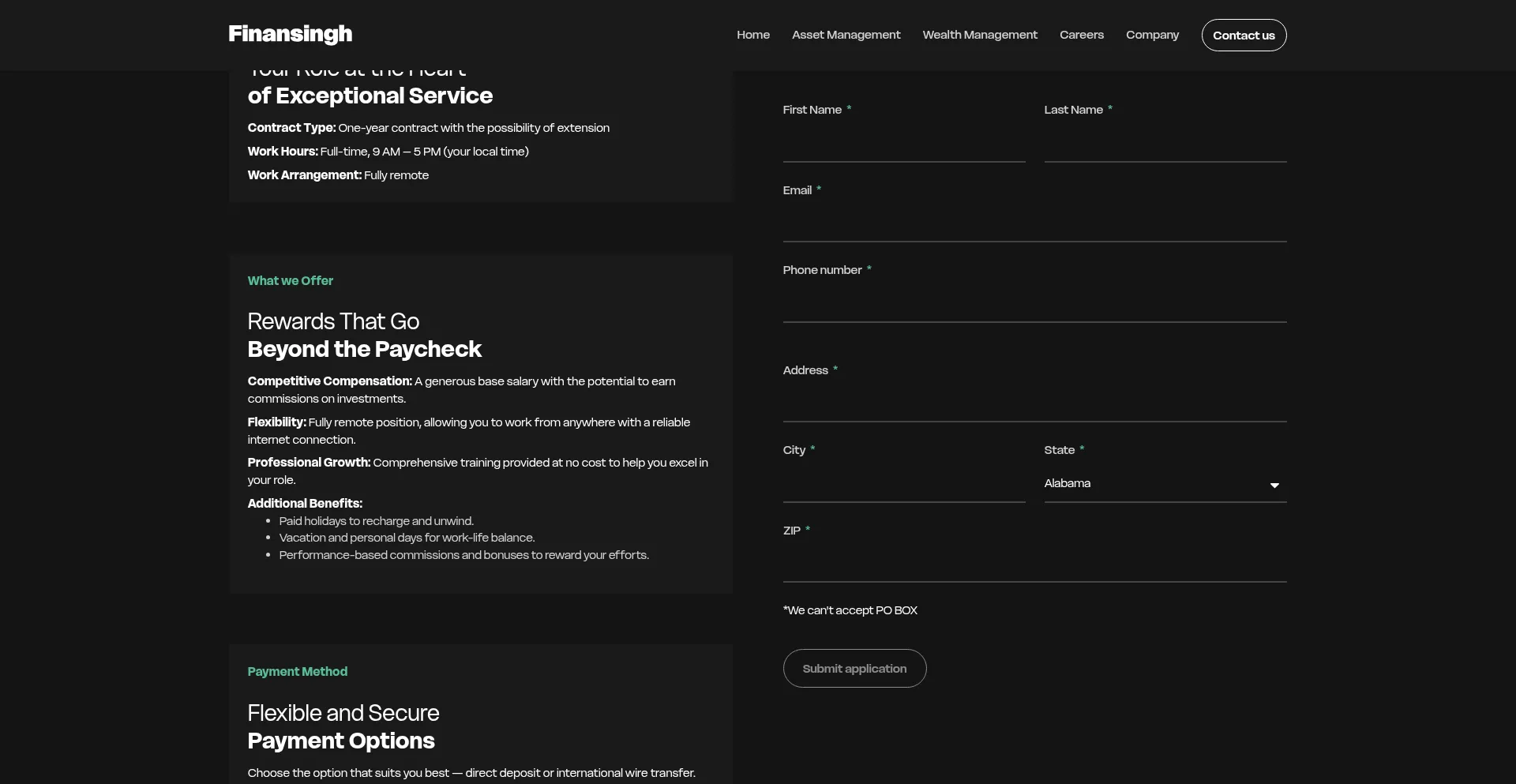Select the Phone number input

pos(1034,305)
